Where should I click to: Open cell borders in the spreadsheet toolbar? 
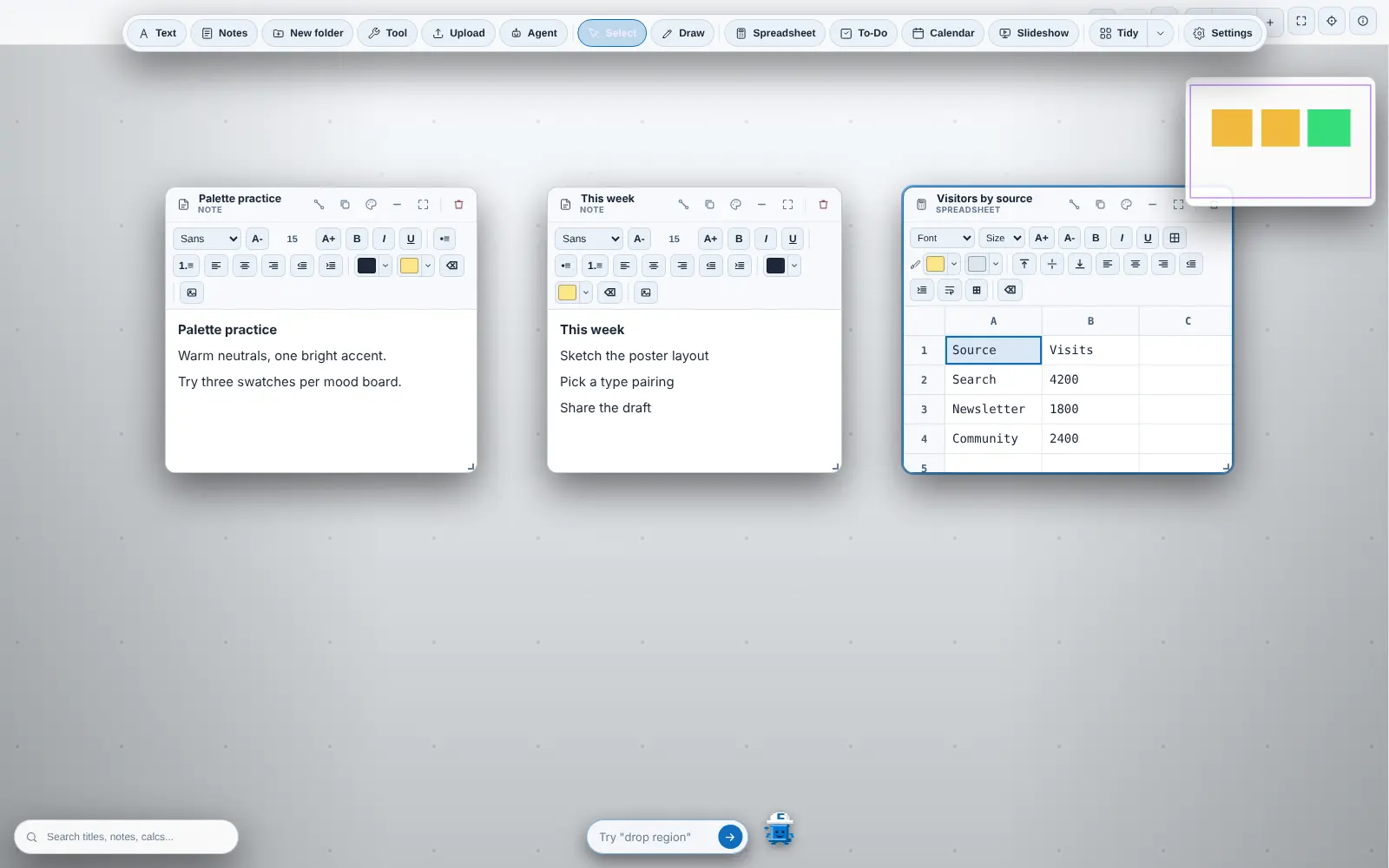(x=1175, y=238)
